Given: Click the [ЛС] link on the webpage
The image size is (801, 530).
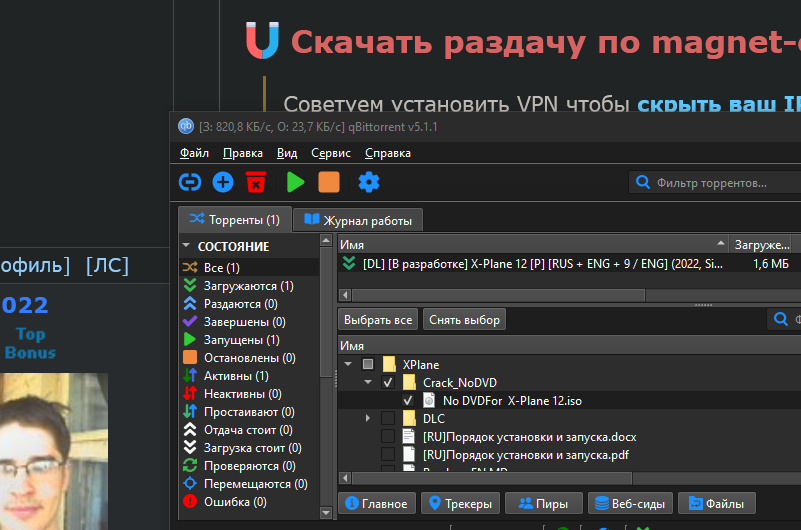Looking at the screenshot, I should (107, 266).
